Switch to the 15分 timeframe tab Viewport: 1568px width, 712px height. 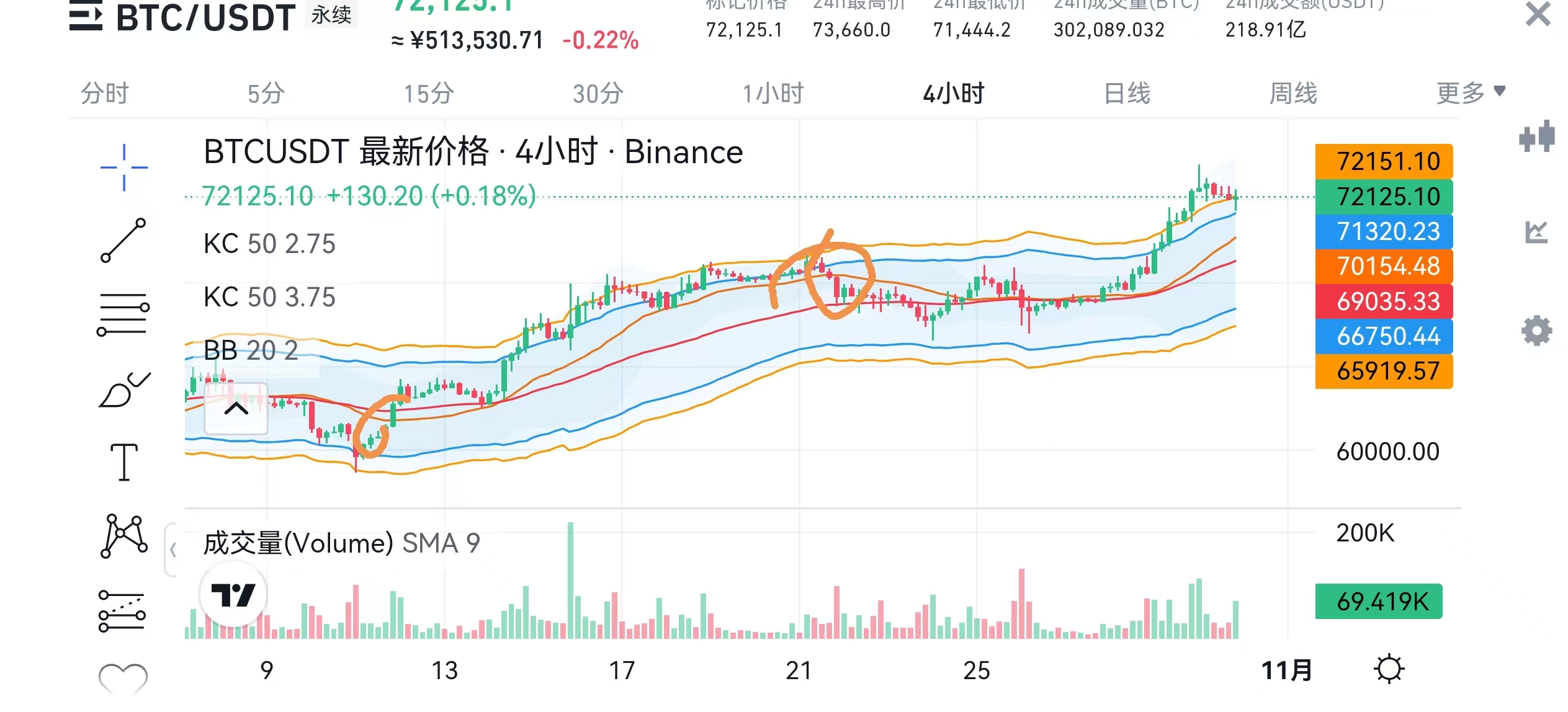(428, 94)
